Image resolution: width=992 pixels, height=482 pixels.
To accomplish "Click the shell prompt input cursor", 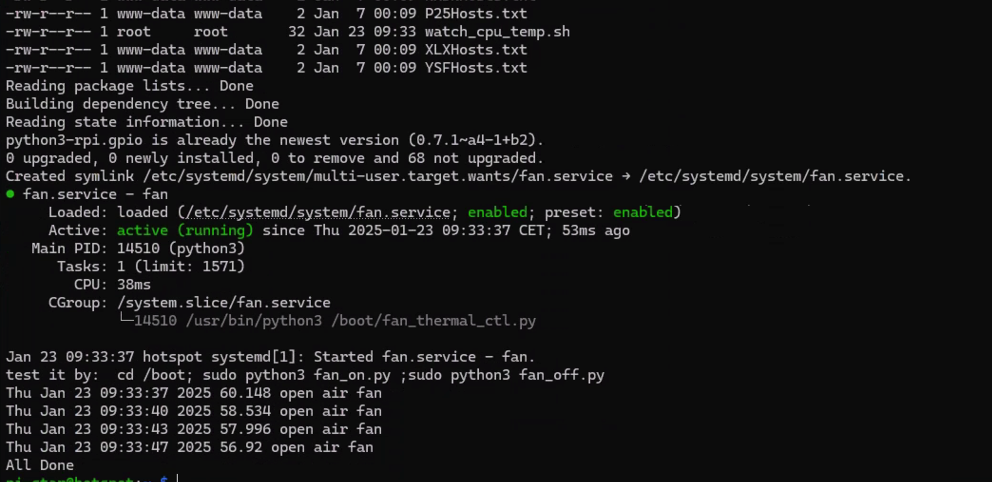I will pos(178,479).
